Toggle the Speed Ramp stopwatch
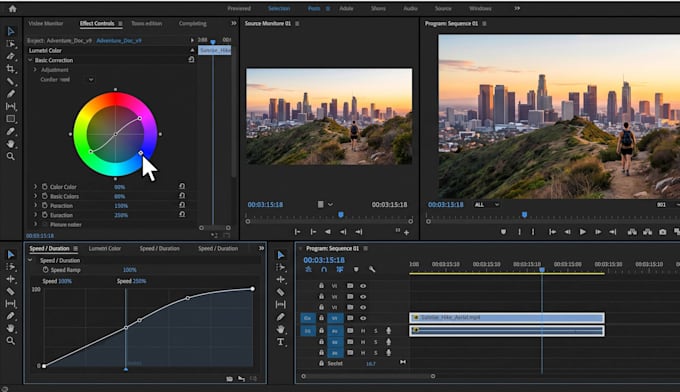680x392 pixels. click(x=46, y=270)
